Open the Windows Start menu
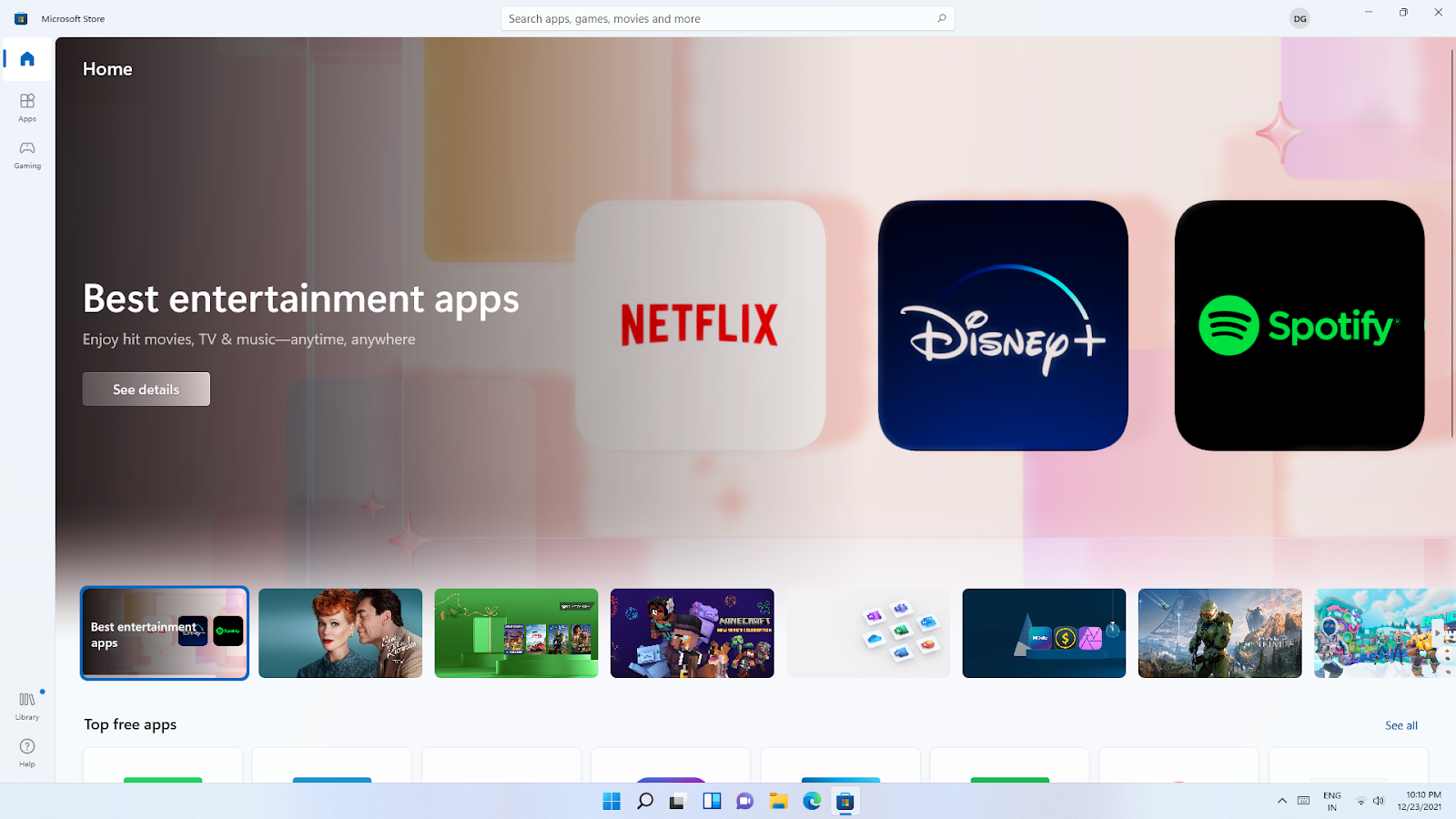Image resolution: width=1456 pixels, height=819 pixels. tap(612, 802)
